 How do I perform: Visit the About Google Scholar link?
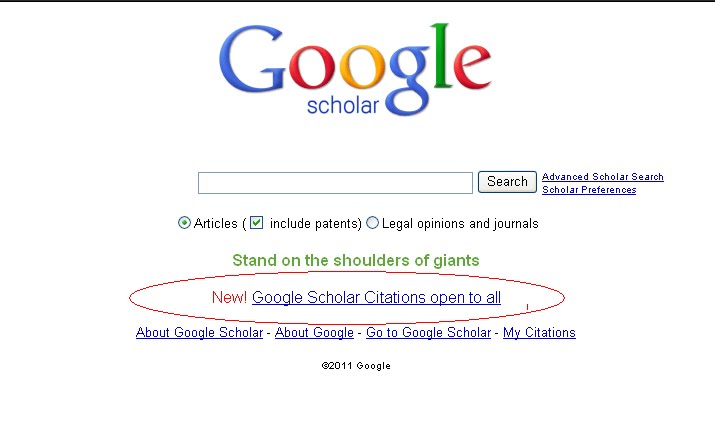click(x=199, y=333)
